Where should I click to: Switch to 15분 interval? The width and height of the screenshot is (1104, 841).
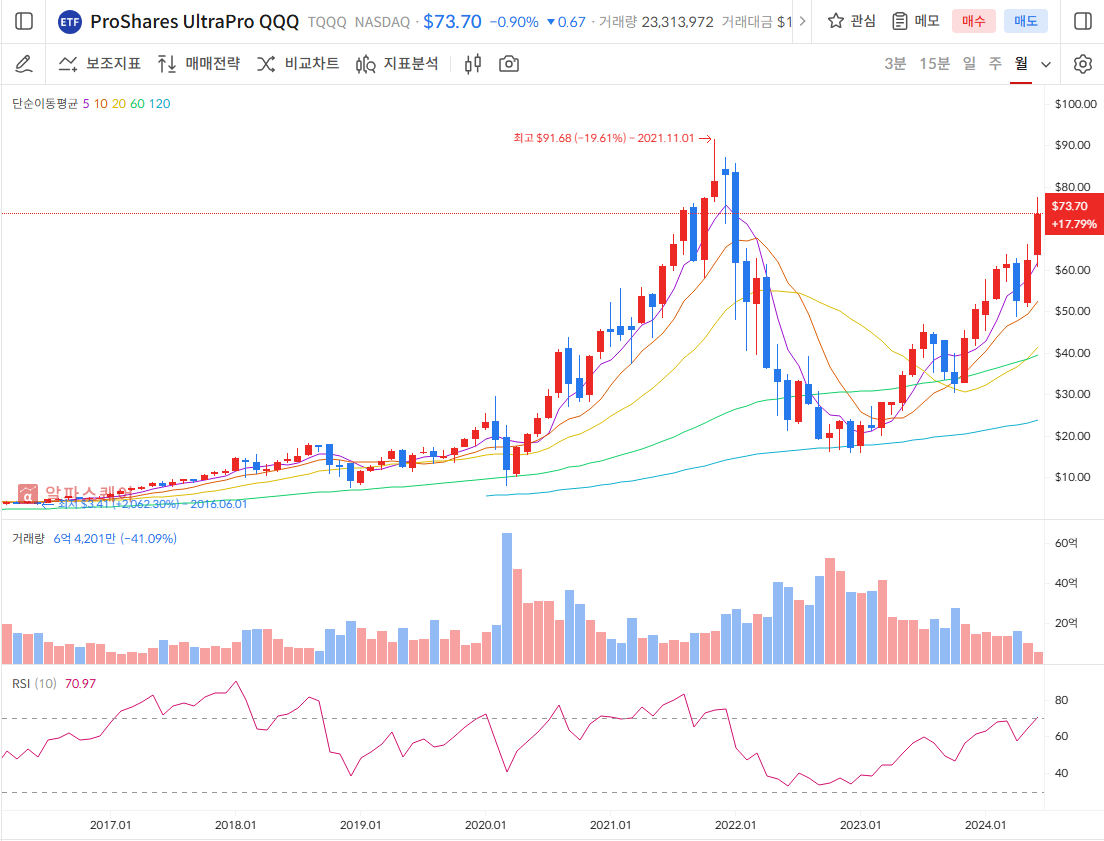click(x=934, y=64)
